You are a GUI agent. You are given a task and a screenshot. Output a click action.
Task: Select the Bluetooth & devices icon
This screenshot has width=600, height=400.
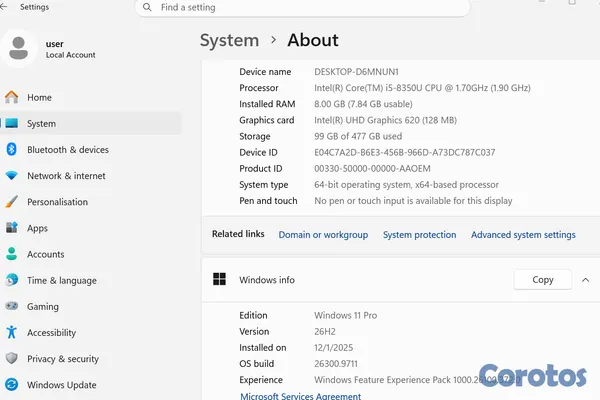[x=11, y=149]
